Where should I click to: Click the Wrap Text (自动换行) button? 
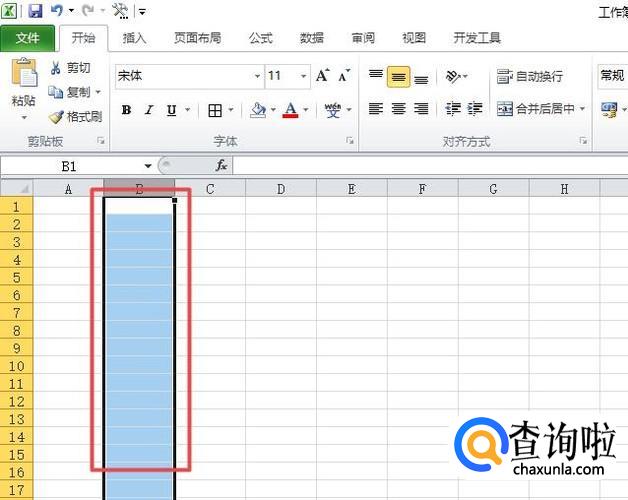tap(529, 76)
